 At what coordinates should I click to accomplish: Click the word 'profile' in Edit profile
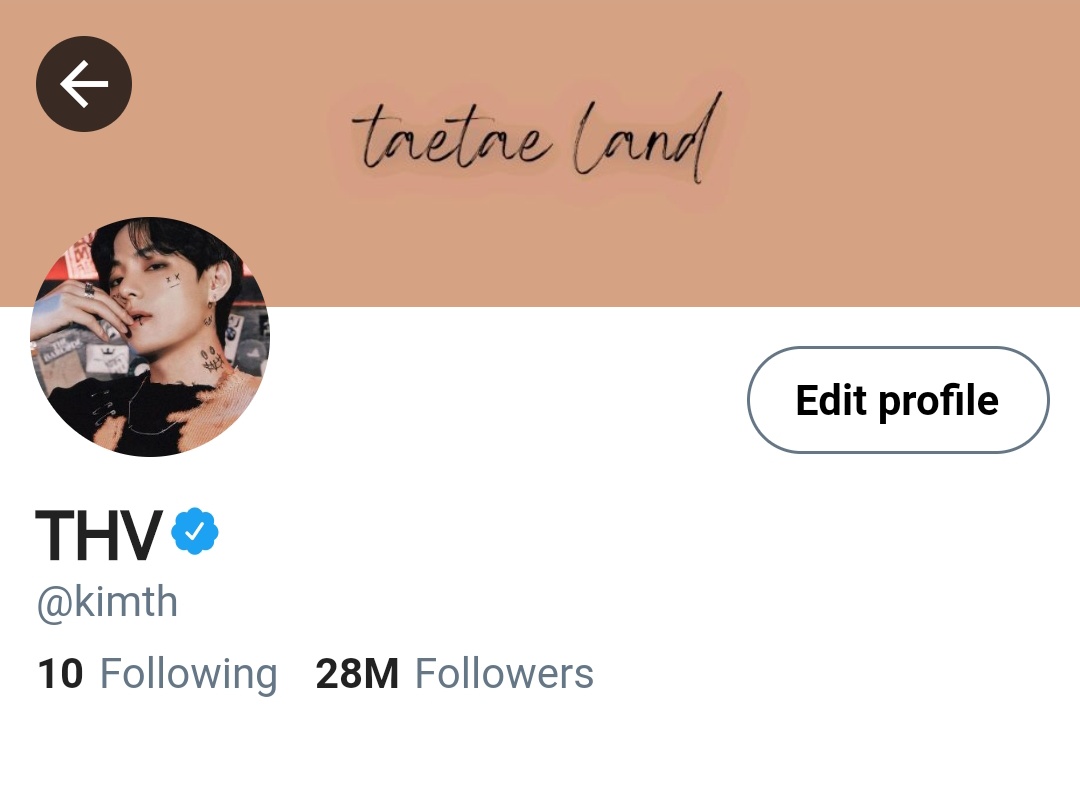(x=939, y=402)
